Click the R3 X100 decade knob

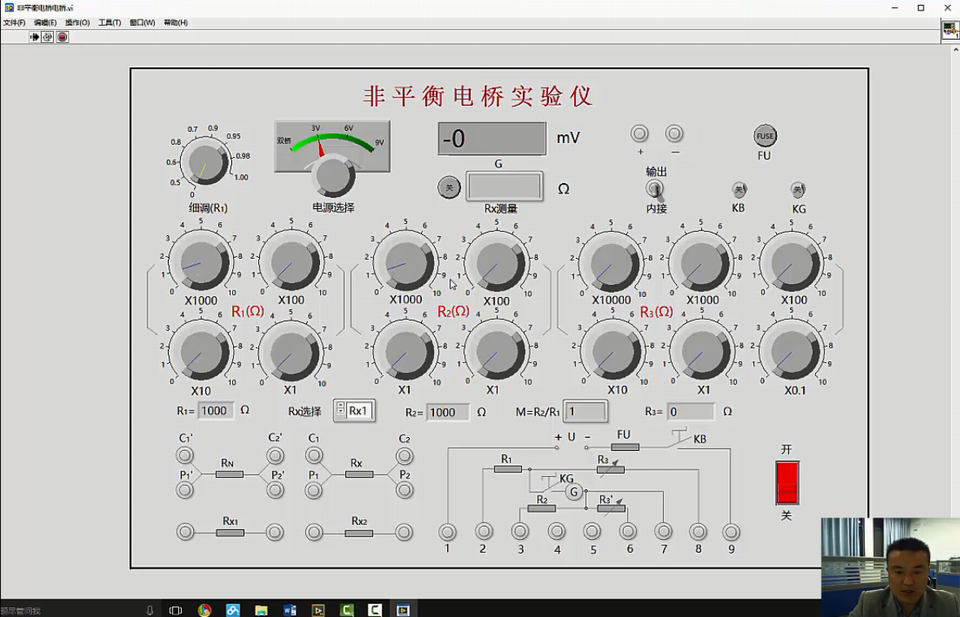coord(792,261)
